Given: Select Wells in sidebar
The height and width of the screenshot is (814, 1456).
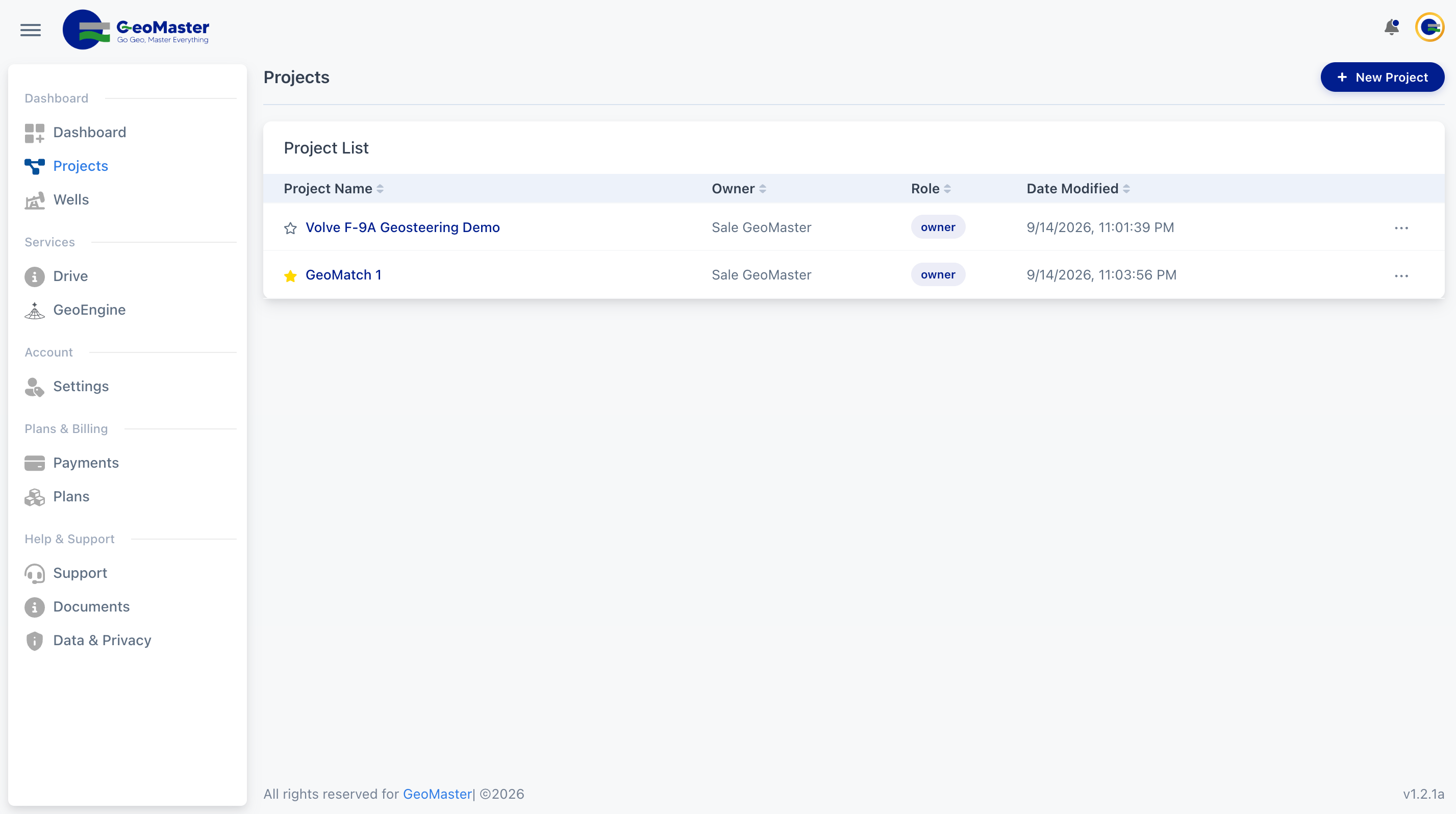Looking at the screenshot, I should (x=70, y=200).
